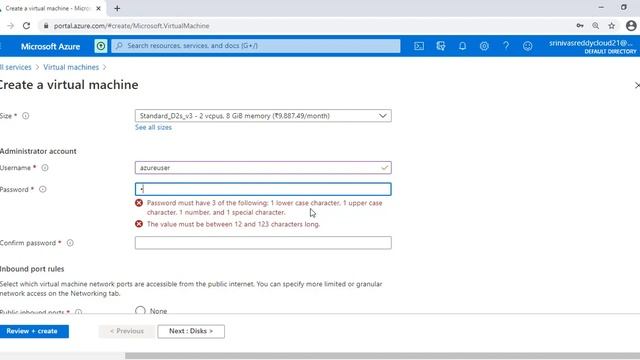Screen dimensions: 640x360
Task: Open notifications bell icon
Action: (x=462, y=46)
